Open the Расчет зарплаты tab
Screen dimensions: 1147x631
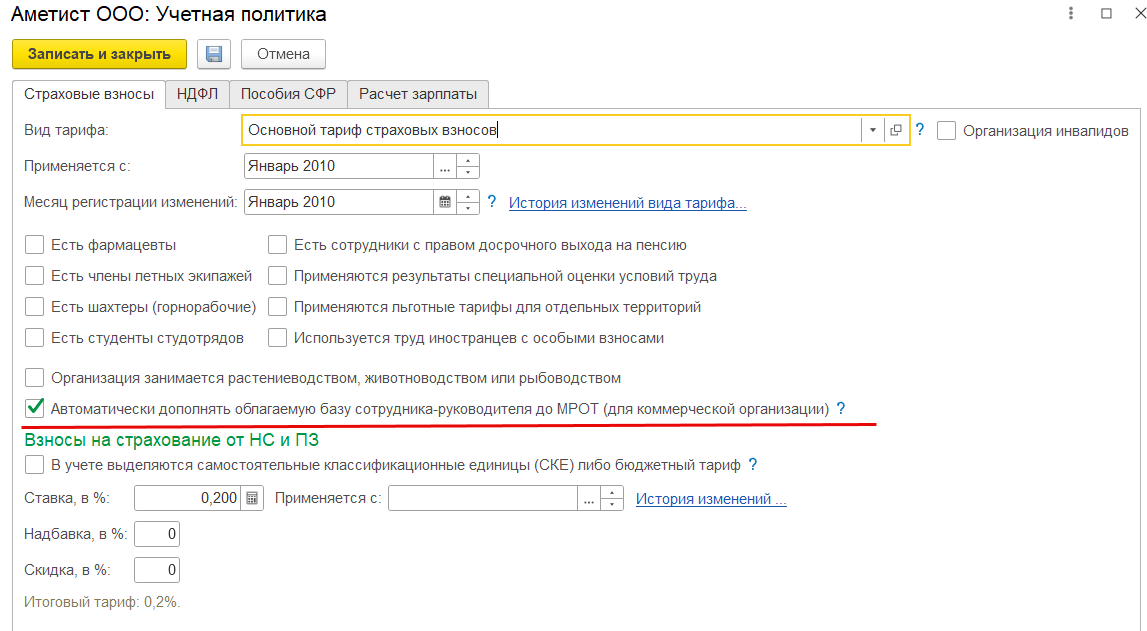pos(416,93)
